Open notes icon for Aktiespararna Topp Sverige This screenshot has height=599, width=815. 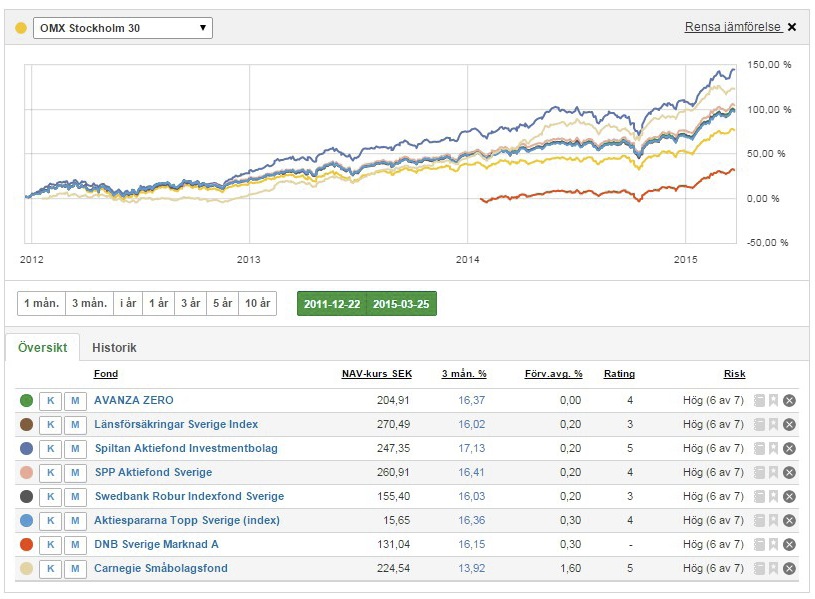pyautogui.click(x=759, y=521)
